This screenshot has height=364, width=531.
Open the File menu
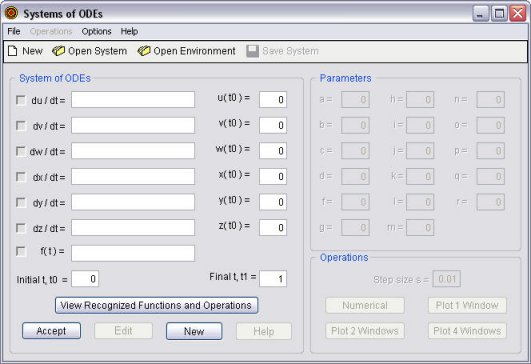pyautogui.click(x=14, y=31)
